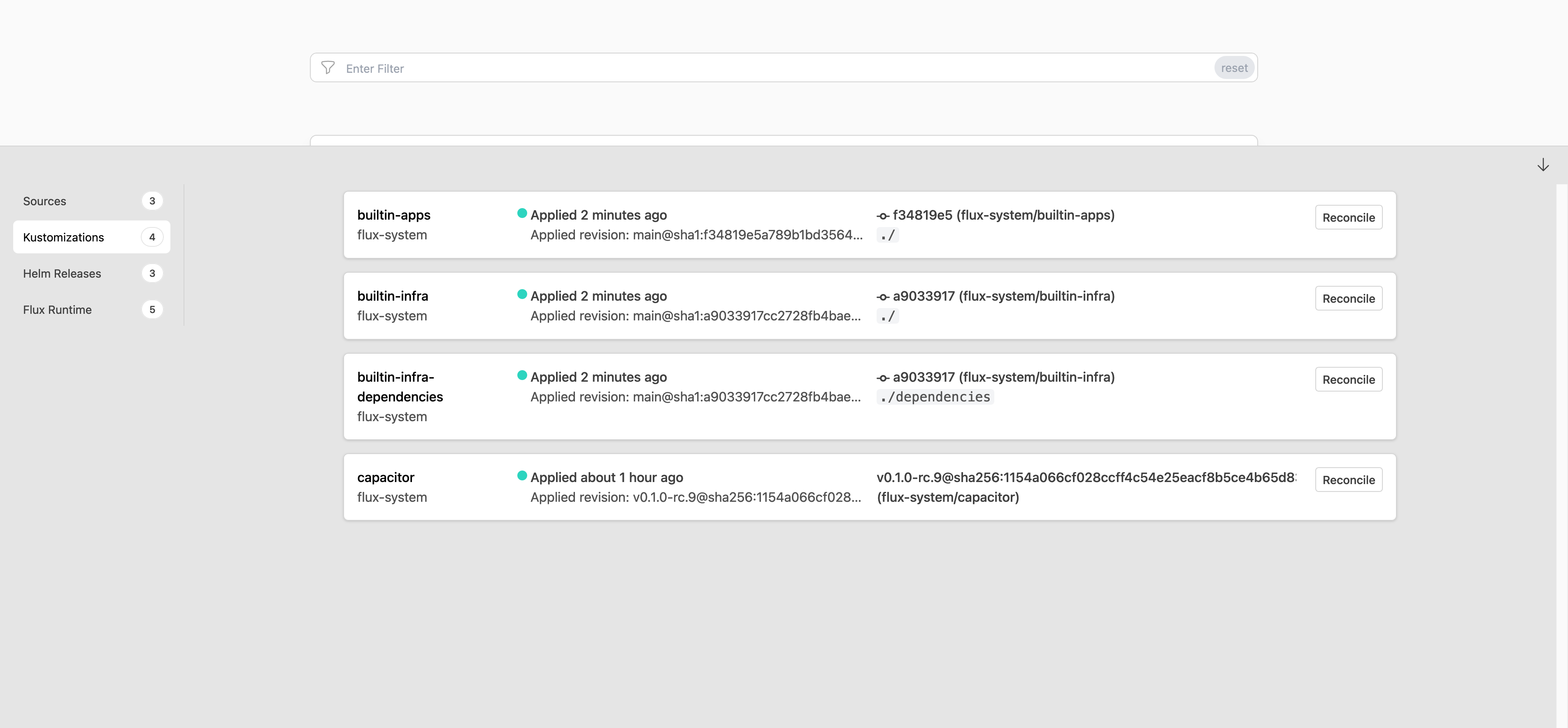Toggle builtin-infra-dependencies status dot
The width and height of the screenshot is (1568, 728).
[522, 376]
